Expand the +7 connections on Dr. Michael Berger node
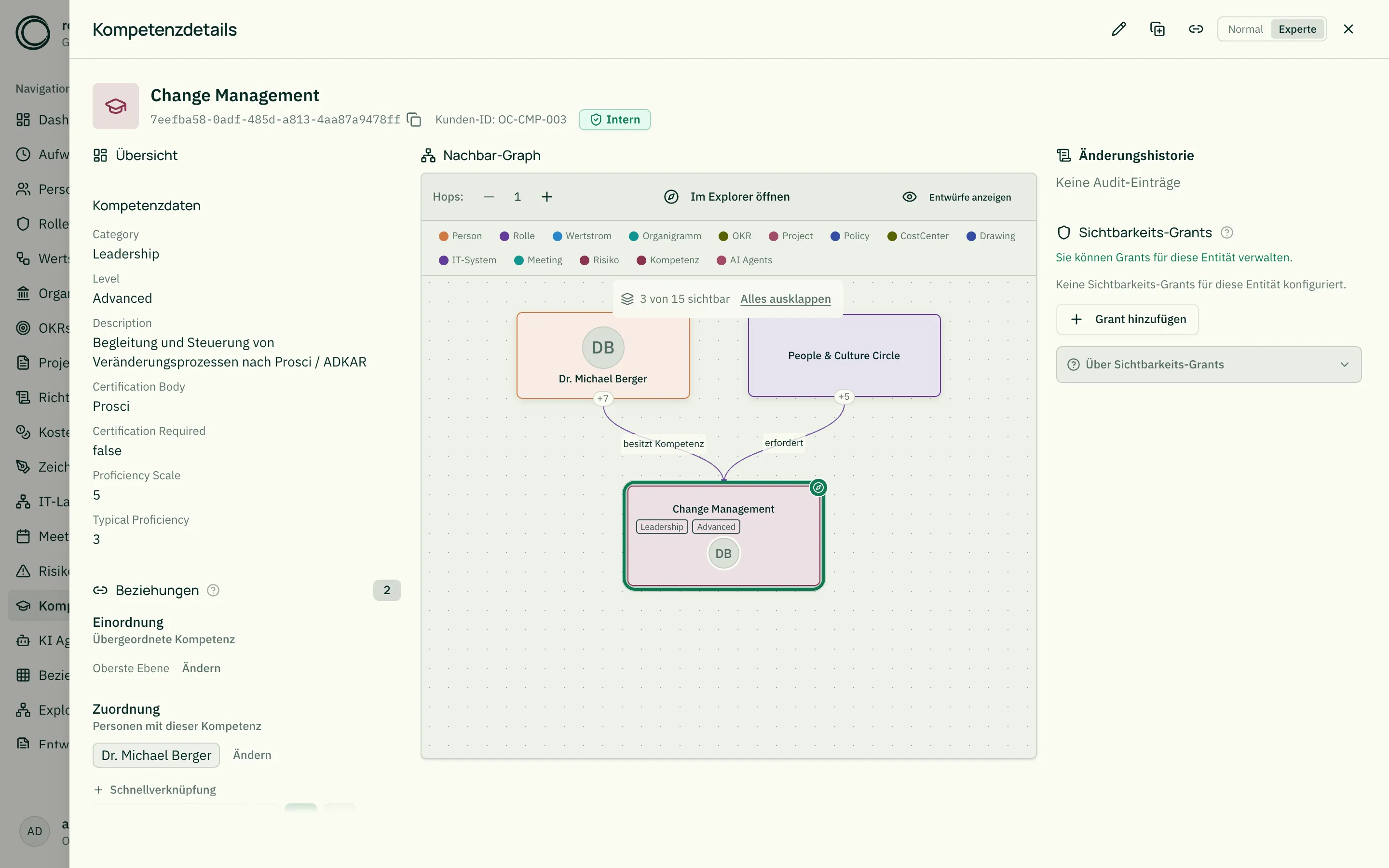1389x868 pixels. tap(603, 398)
